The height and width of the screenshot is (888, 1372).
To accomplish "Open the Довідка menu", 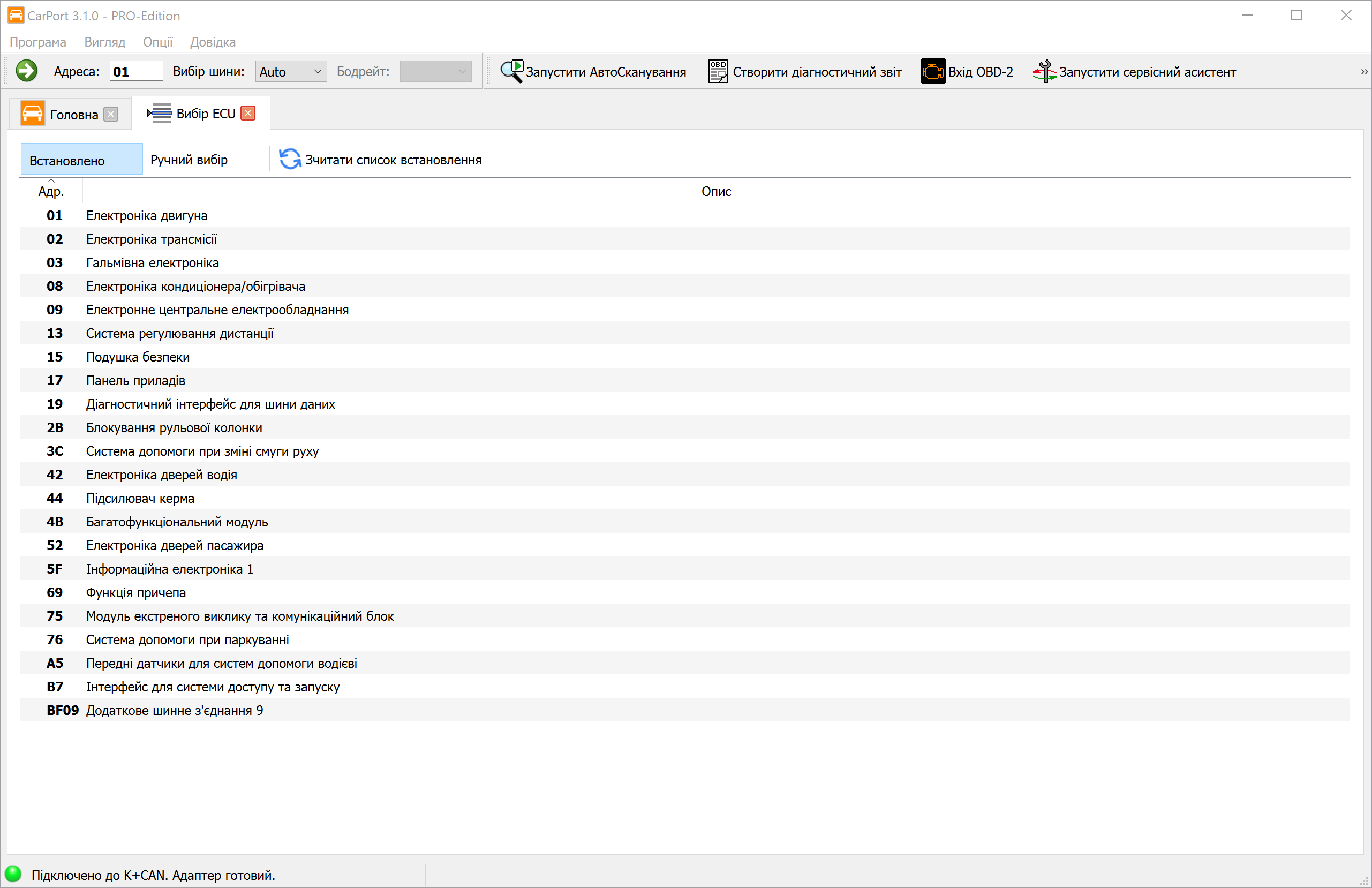I will [212, 42].
